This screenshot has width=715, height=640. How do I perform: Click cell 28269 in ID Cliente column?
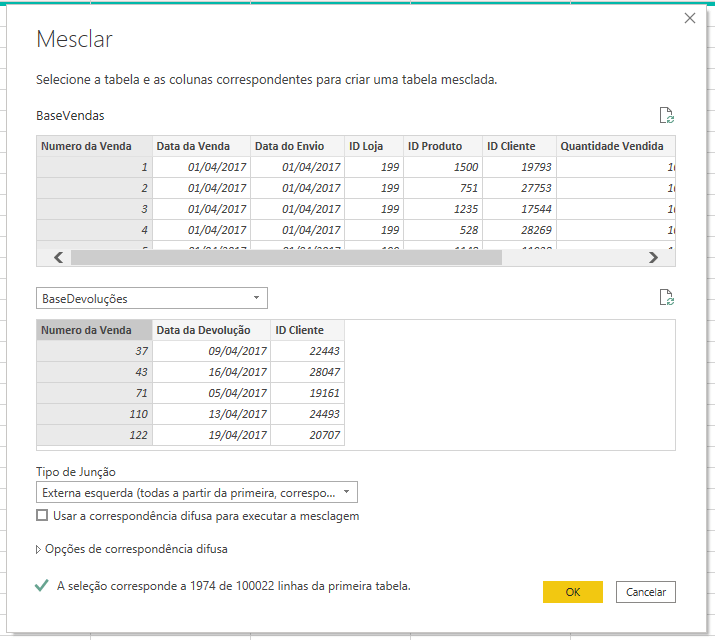click(520, 230)
